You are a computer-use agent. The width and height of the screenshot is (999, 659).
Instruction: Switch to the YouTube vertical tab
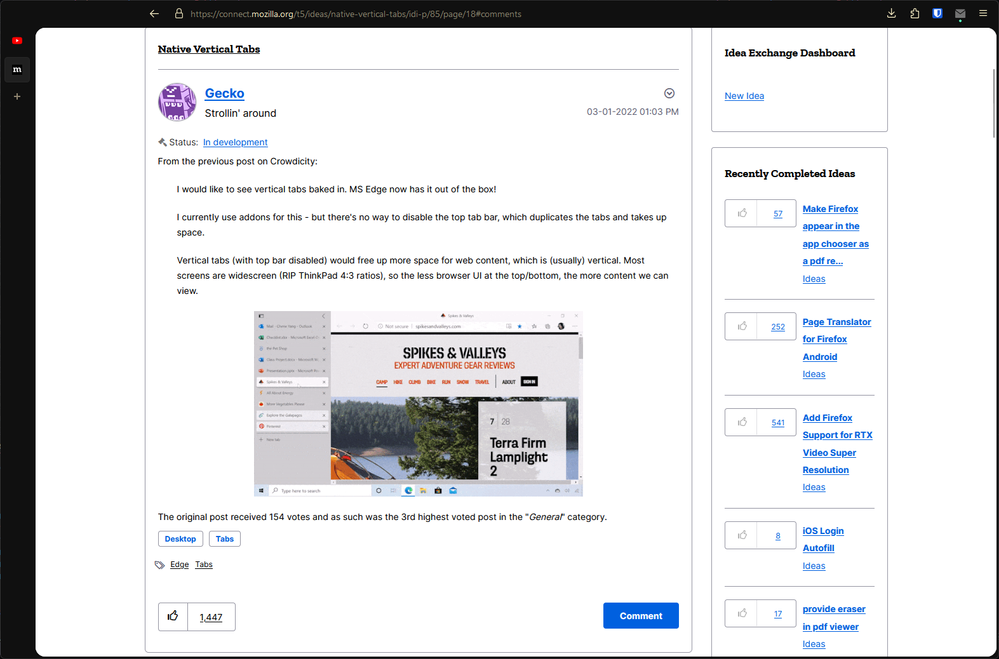tap(17, 41)
